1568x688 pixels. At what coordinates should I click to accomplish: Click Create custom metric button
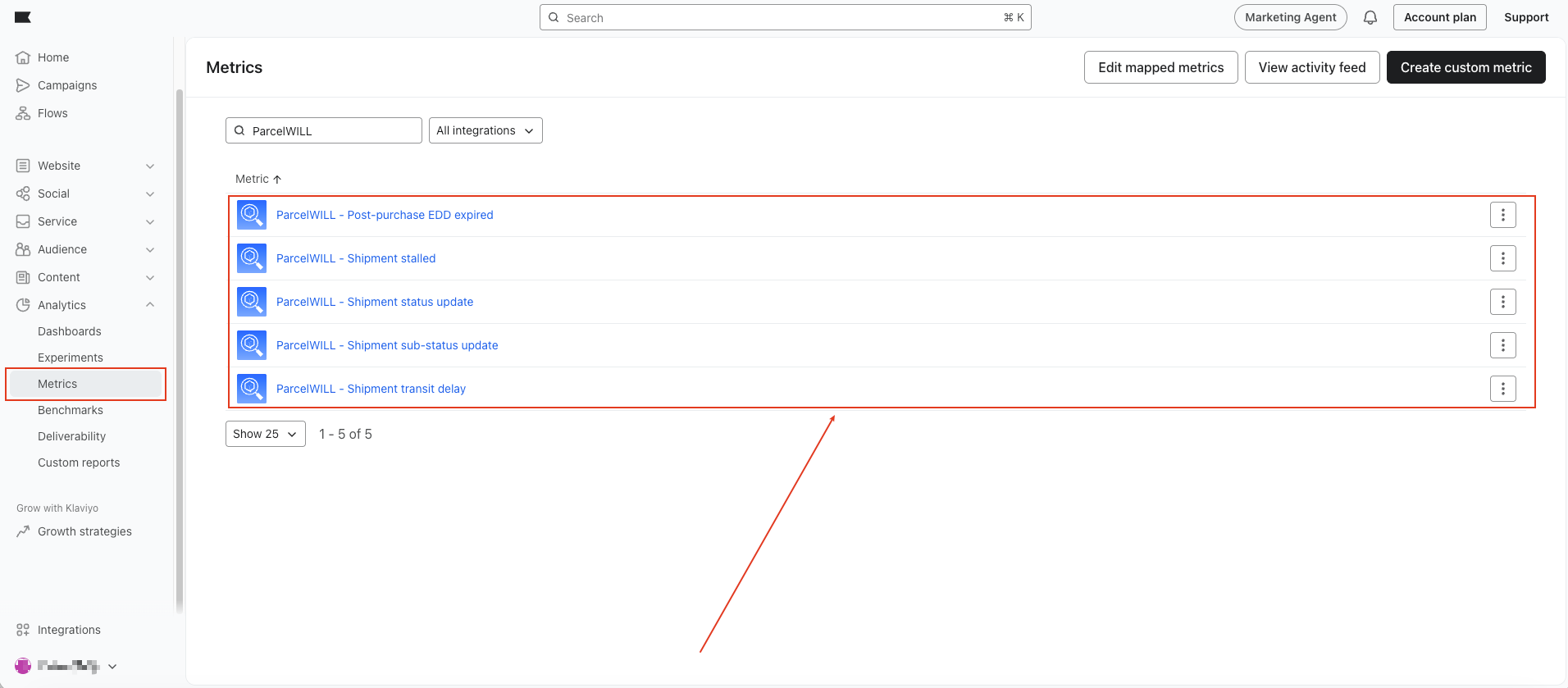coord(1466,67)
